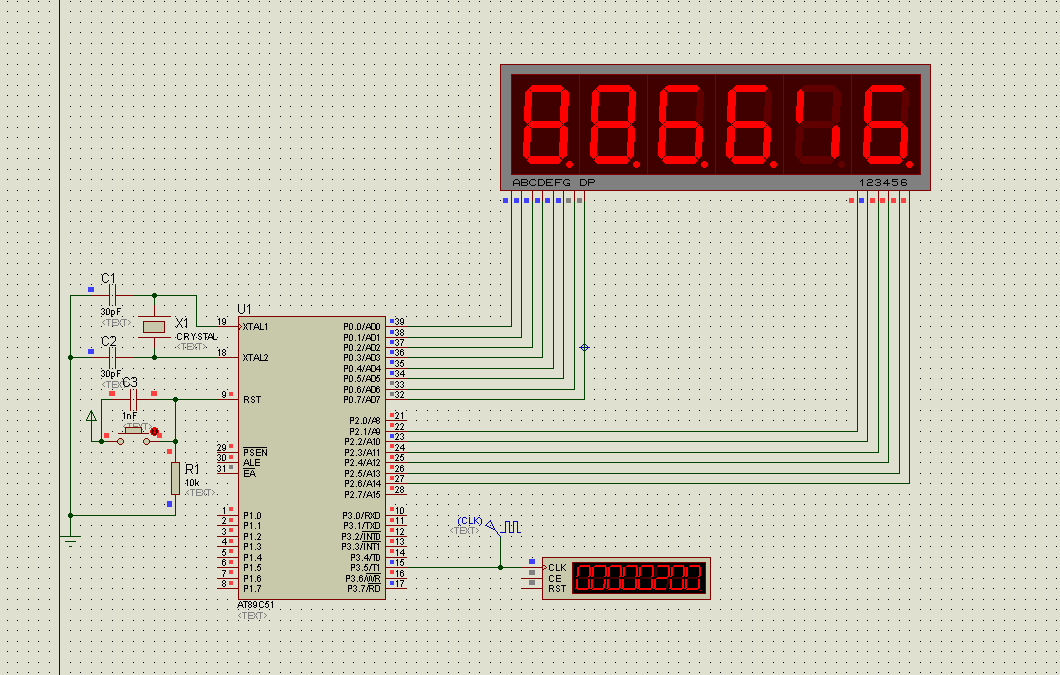Click the P2.6/A14 pin label
The width and height of the screenshot is (1060, 675).
(x=363, y=484)
